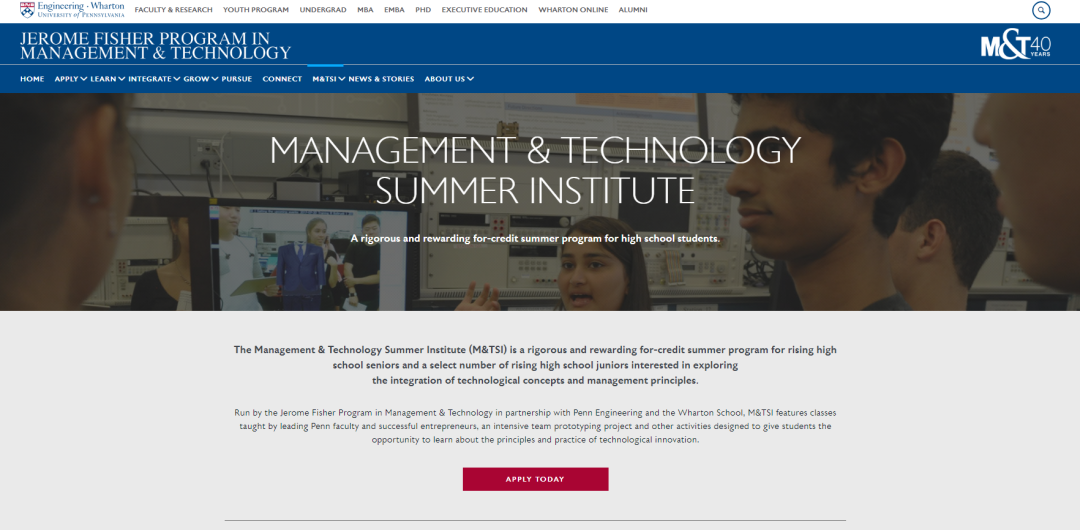Expand the Grow dropdown menu
Image resolution: width=1080 pixels, height=530 pixels.
coord(200,79)
